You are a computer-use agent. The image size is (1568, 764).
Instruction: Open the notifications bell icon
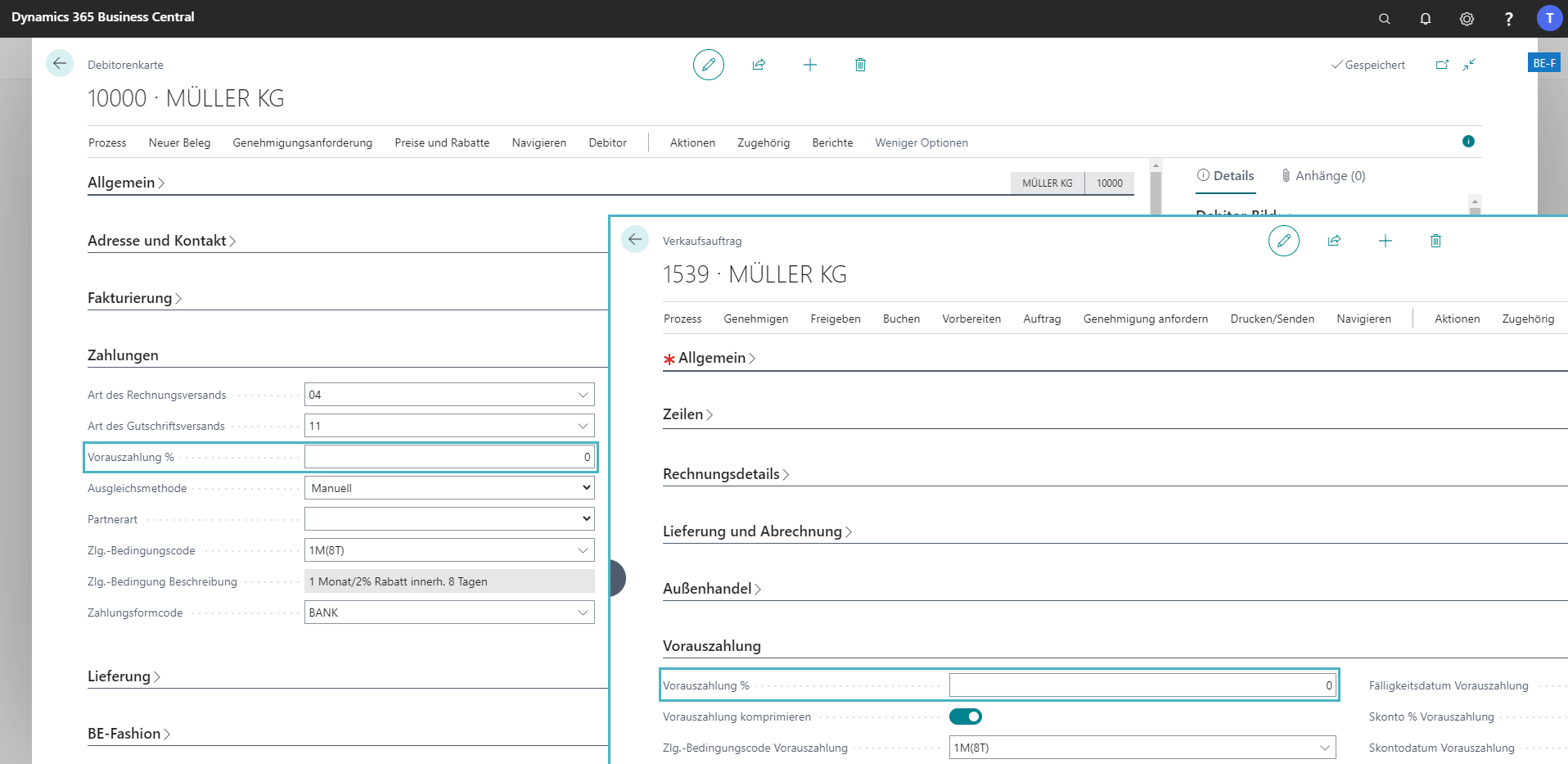[x=1425, y=19]
